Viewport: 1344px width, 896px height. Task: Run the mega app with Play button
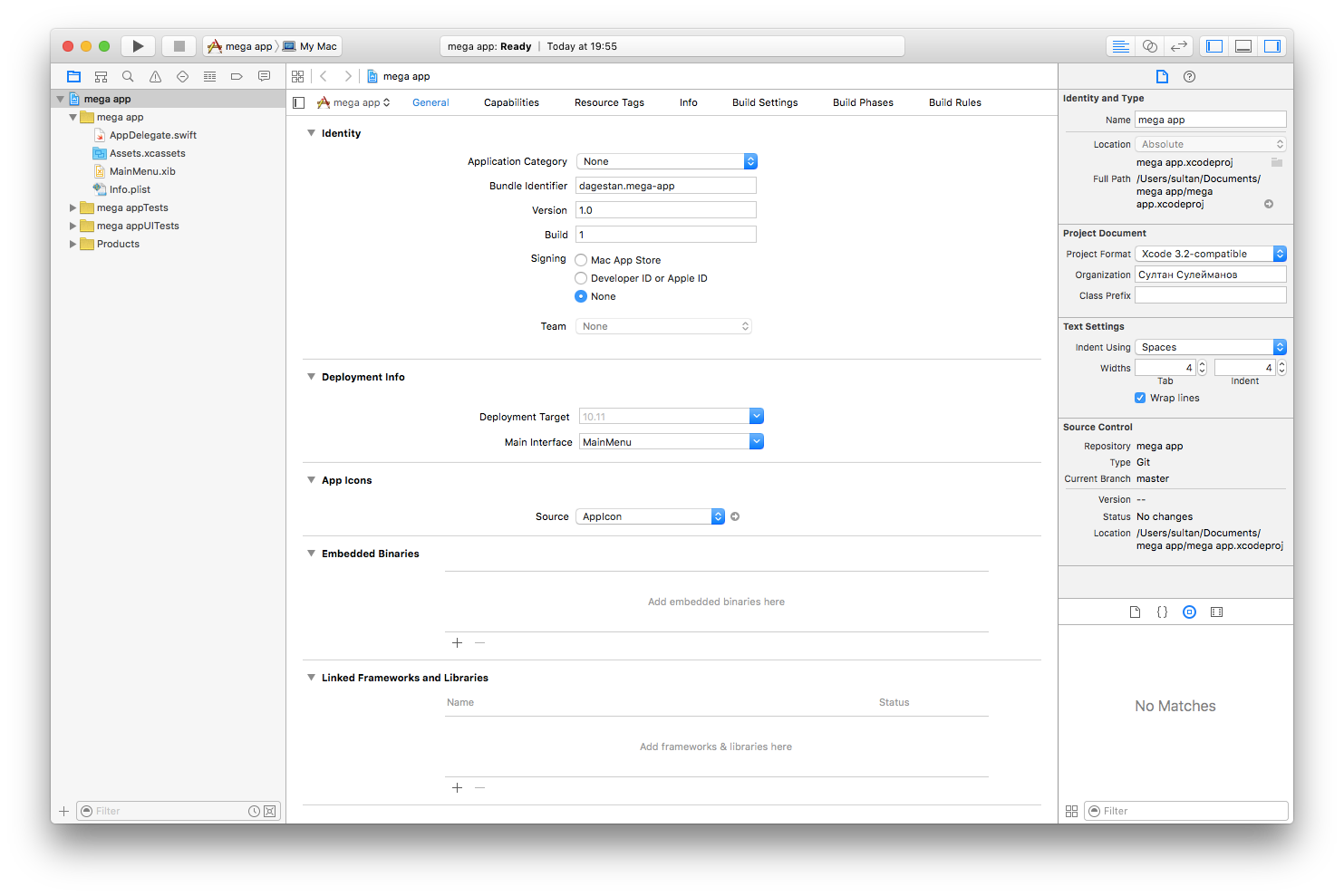pyautogui.click(x=138, y=46)
